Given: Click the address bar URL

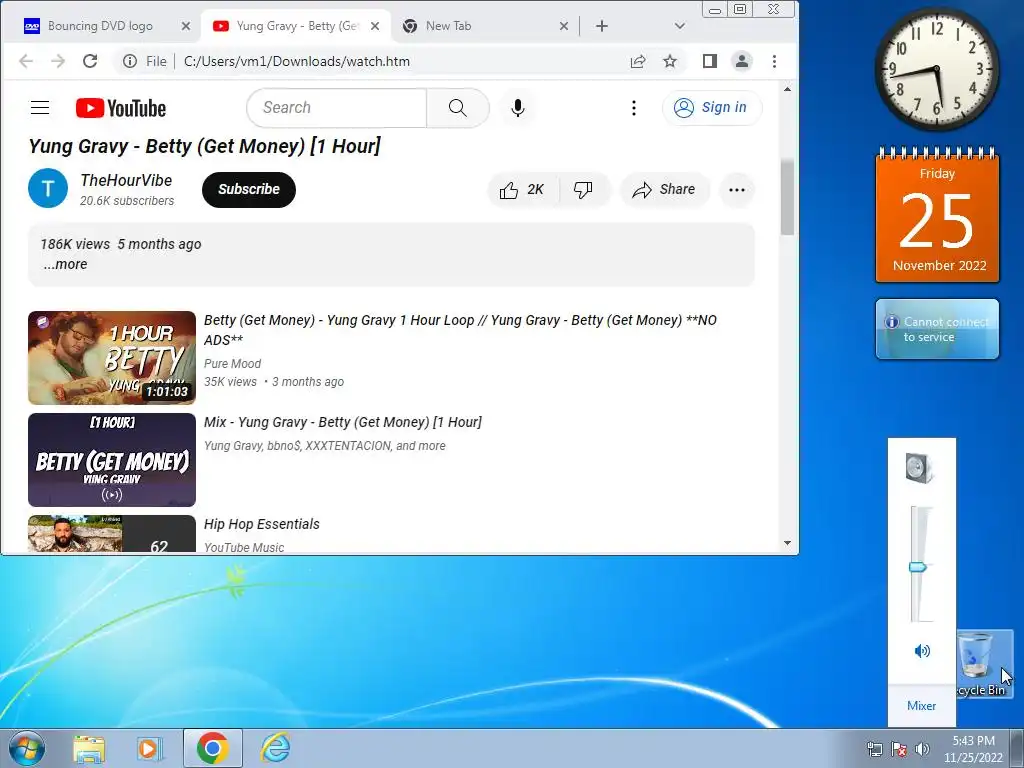Looking at the screenshot, I should coord(297,61).
